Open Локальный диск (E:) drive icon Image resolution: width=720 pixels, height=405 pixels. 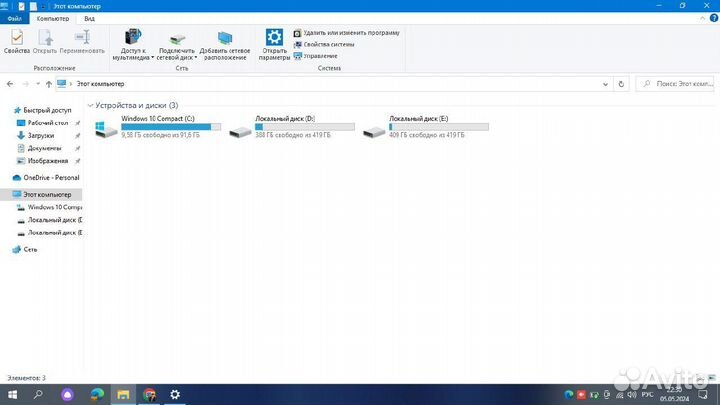374,131
